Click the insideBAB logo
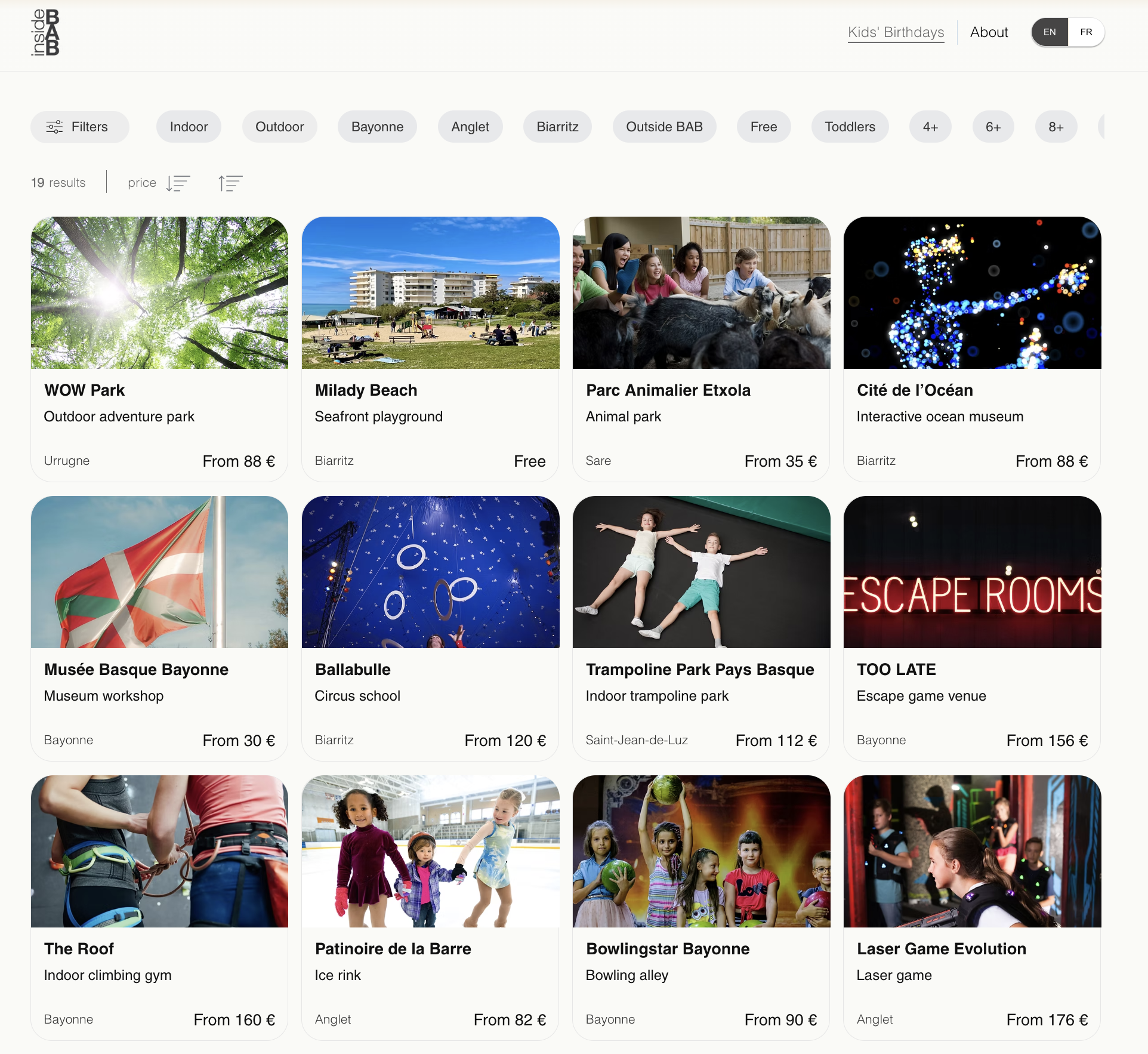The height and width of the screenshot is (1054, 1148). [x=46, y=33]
